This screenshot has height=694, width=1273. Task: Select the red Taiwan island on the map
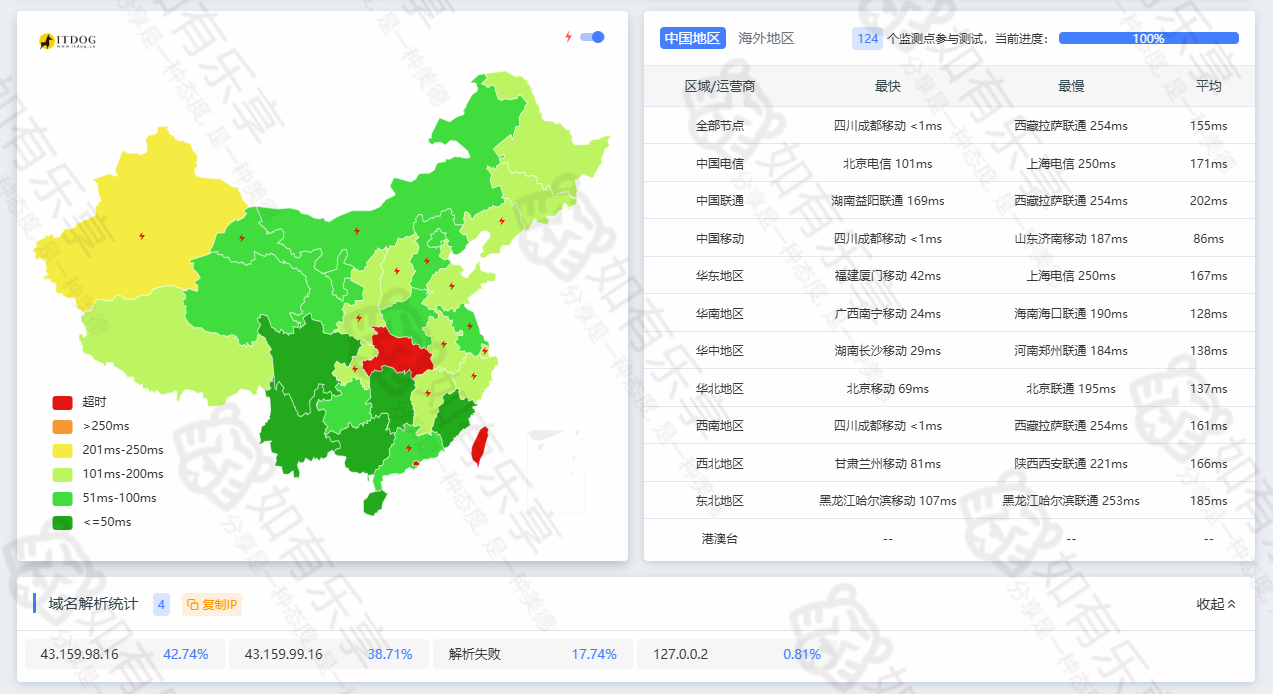tap(480, 446)
